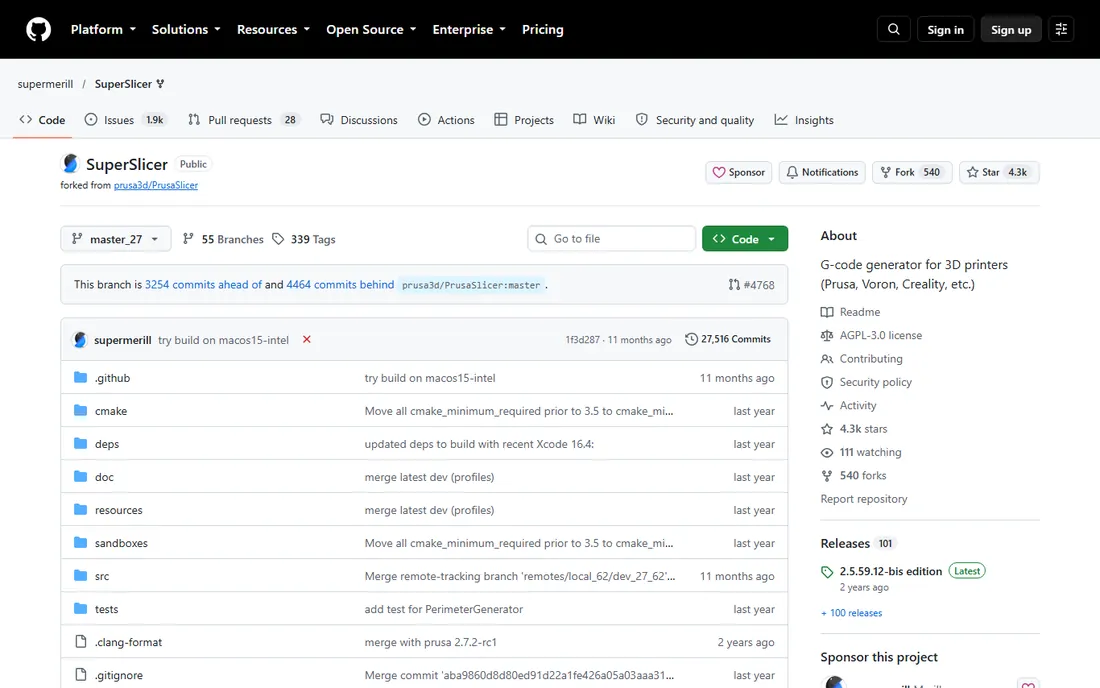Open Report repository link

(x=864, y=499)
